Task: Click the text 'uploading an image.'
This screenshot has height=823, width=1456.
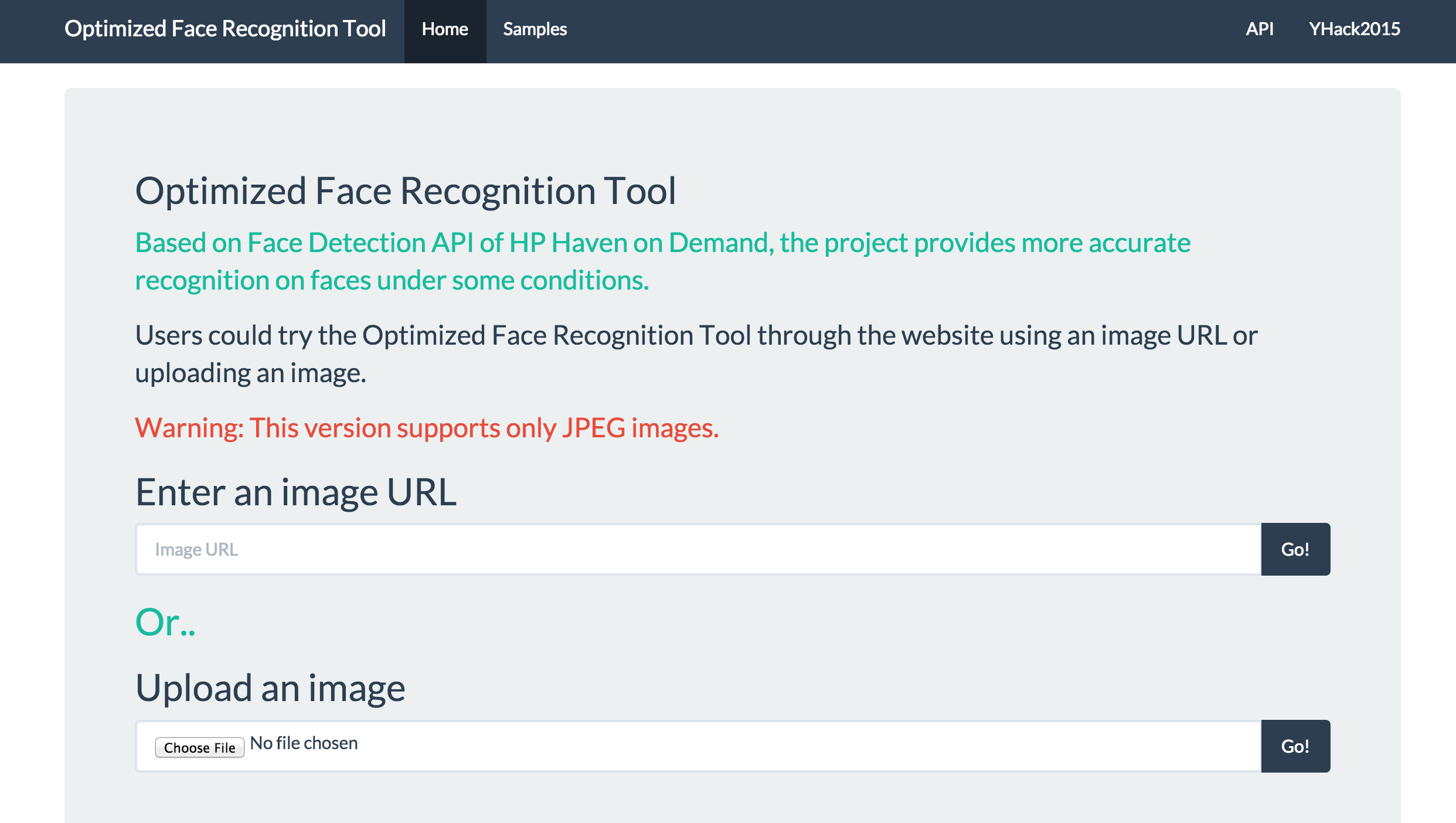Action: (250, 373)
